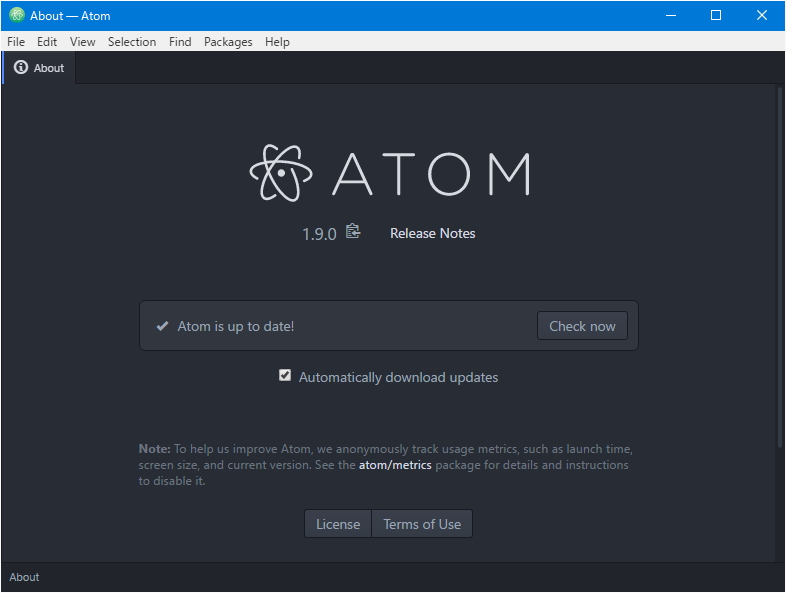The image size is (786, 593).
Task: Maximize the Atom window
Action: (x=716, y=16)
